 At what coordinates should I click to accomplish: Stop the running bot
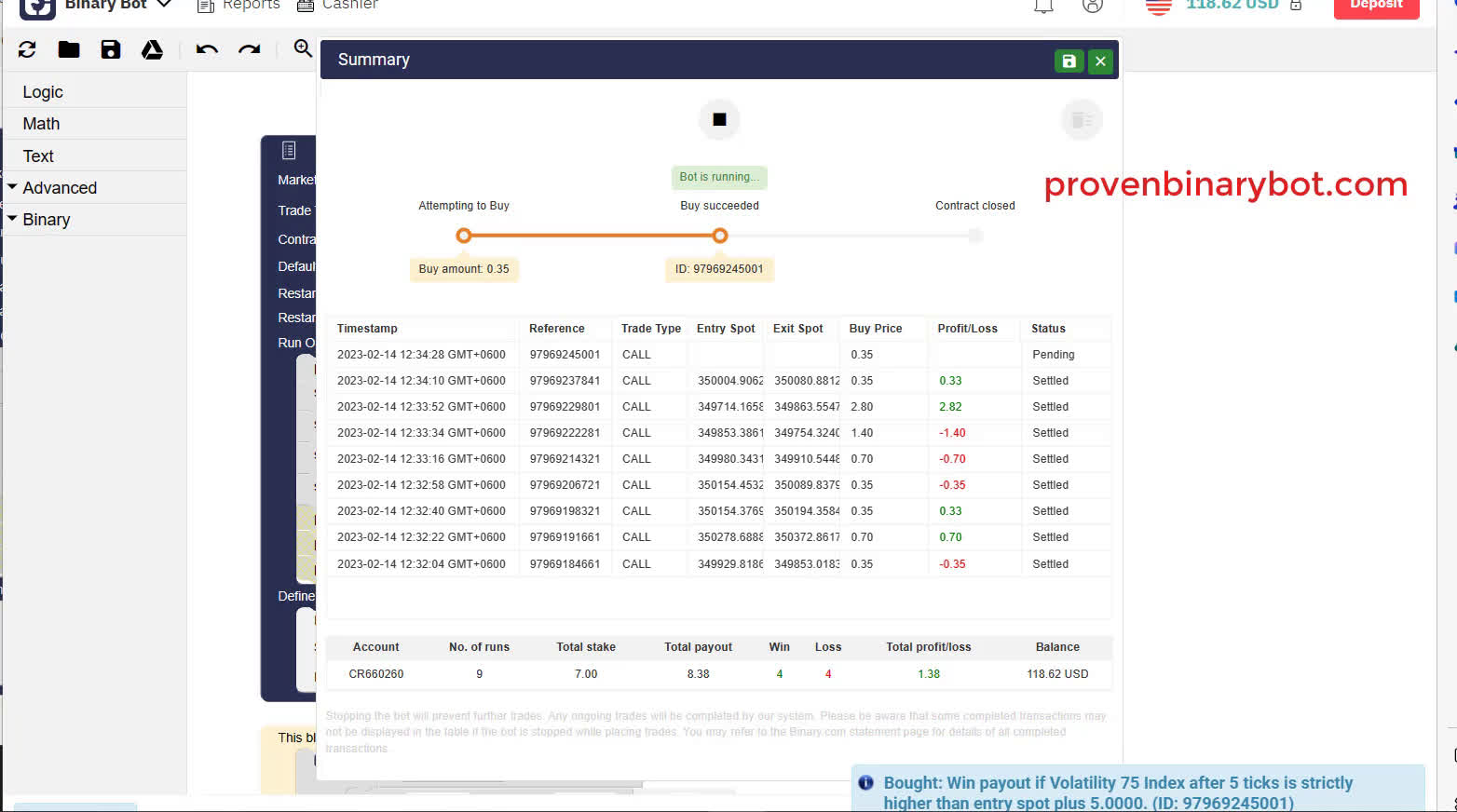tap(718, 119)
